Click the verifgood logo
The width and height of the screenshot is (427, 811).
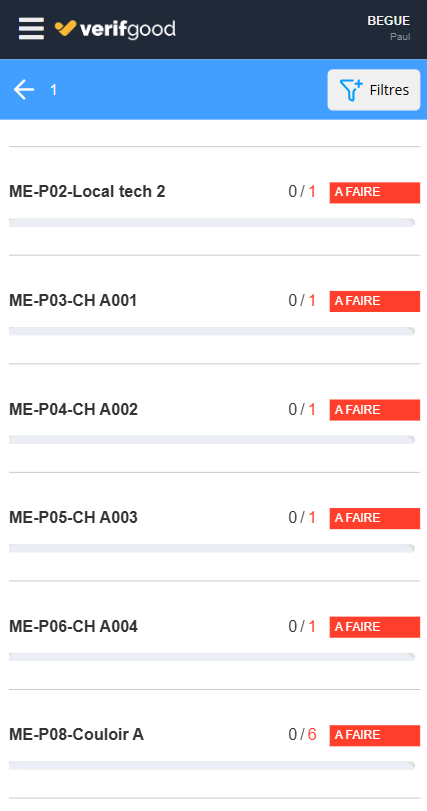(115, 29)
